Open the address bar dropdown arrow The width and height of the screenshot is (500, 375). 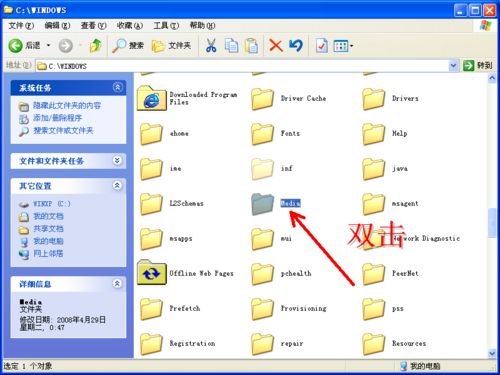(x=453, y=66)
